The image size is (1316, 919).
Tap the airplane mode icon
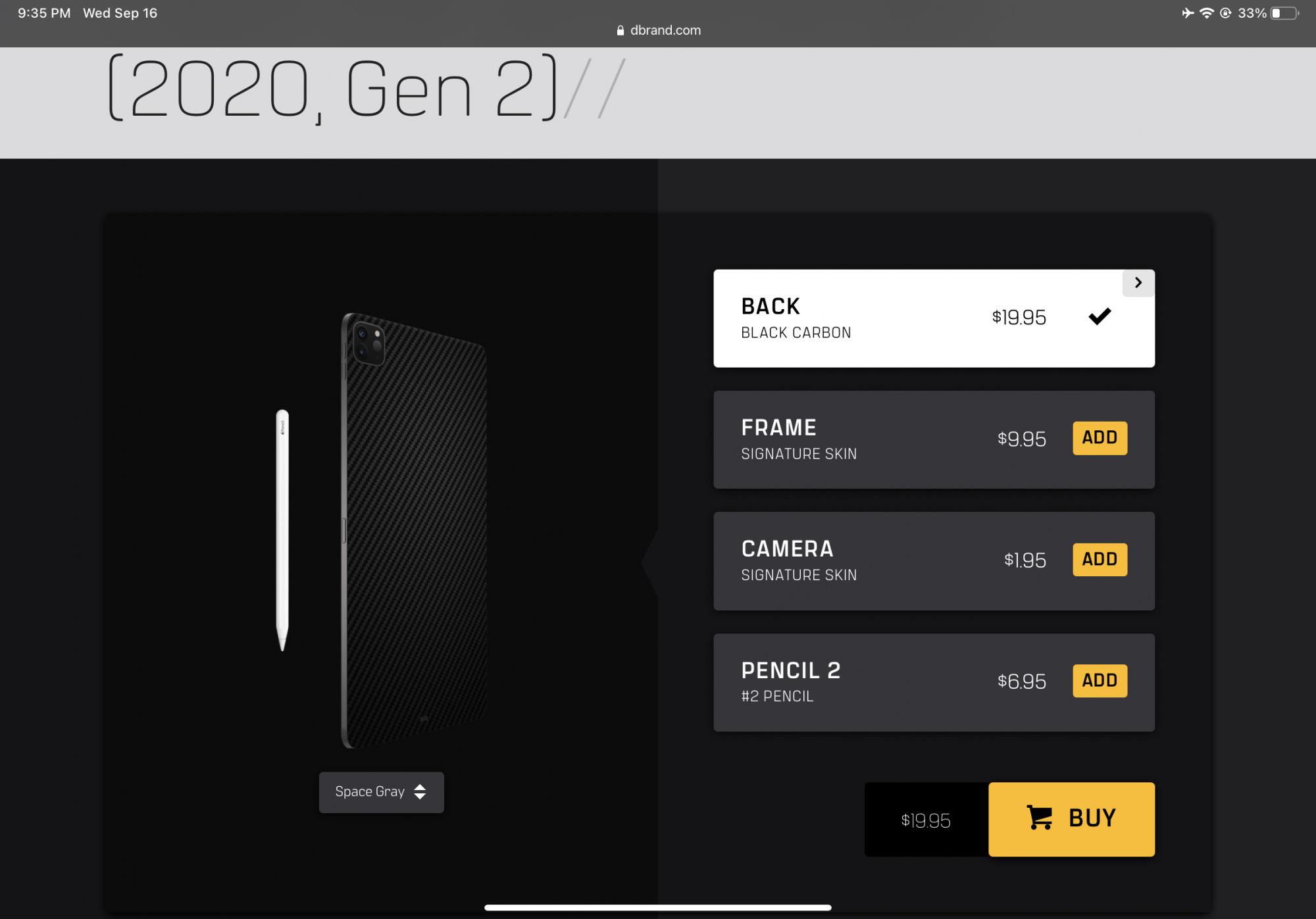pyautogui.click(x=1188, y=13)
